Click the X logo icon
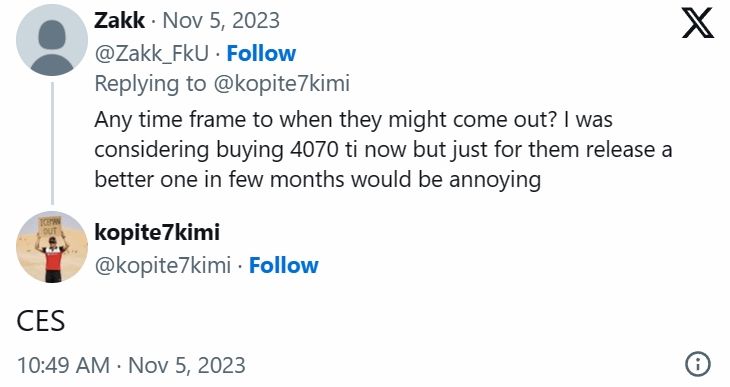Image resolution: width=730 pixels, height=387 pixels. click(697, 23)
